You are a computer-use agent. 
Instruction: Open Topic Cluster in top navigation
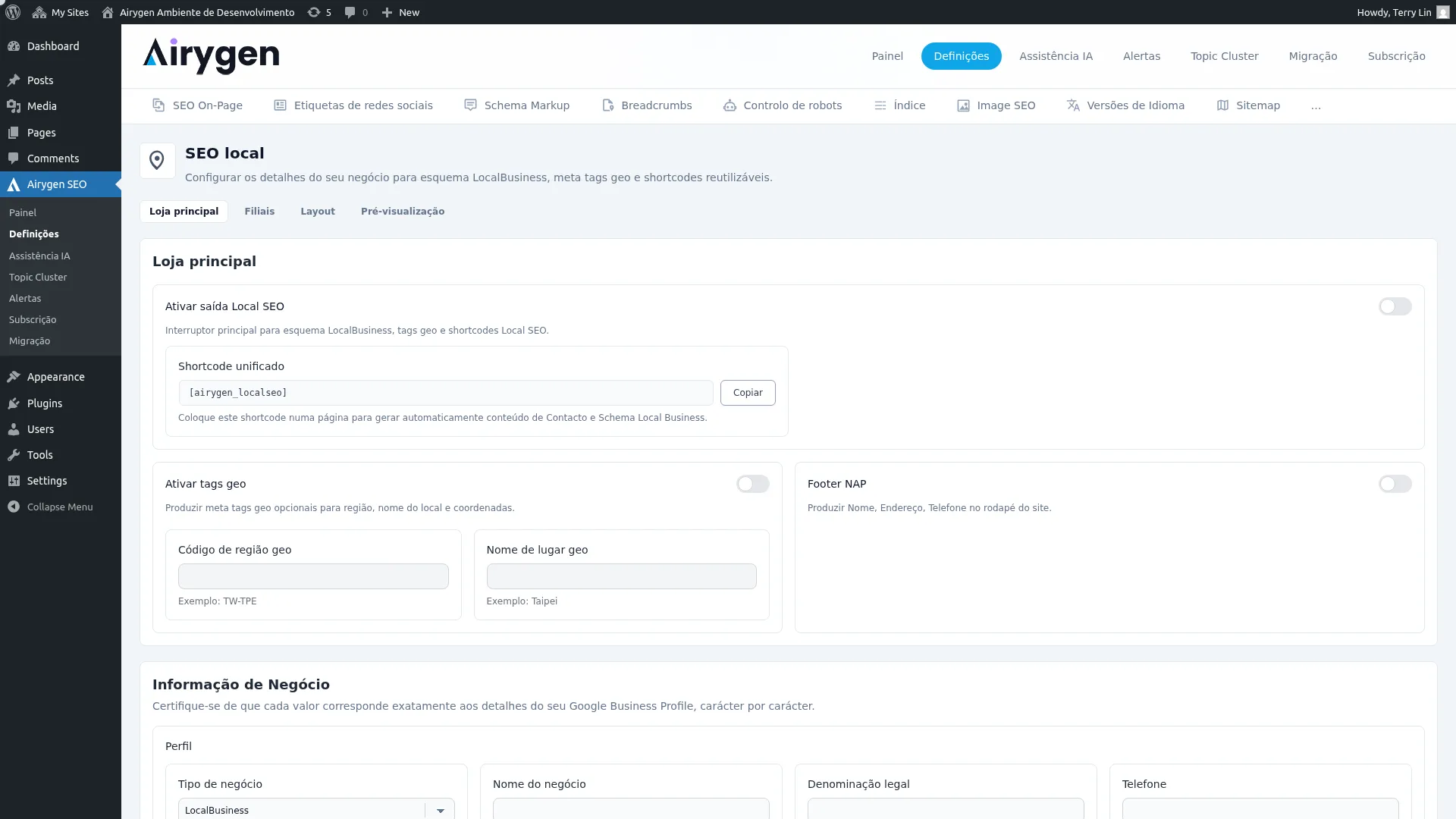[1224, 56]
